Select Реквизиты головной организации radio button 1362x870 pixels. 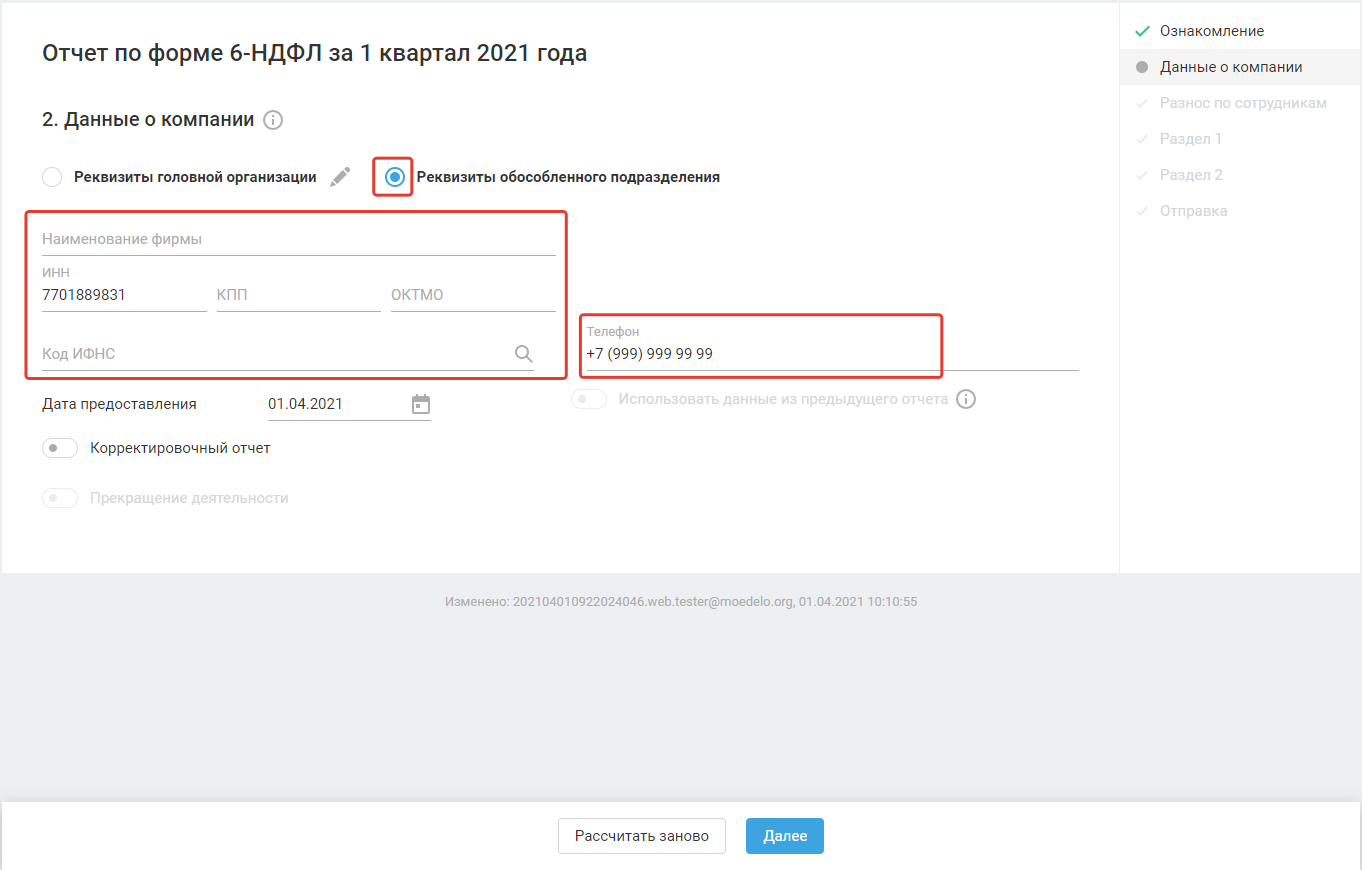click(x=52, y=177)
